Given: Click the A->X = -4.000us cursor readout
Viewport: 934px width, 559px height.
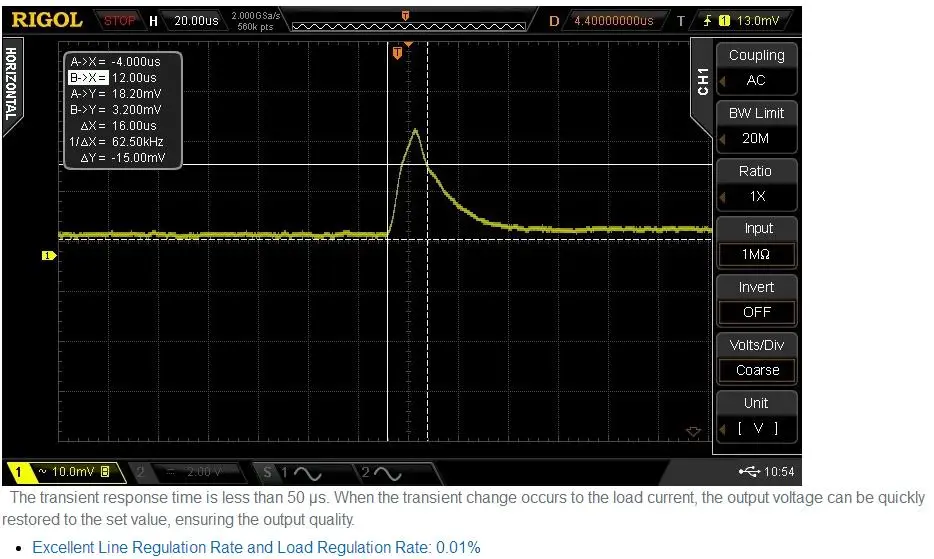Looking at the screenshot, I should [115, 61].
